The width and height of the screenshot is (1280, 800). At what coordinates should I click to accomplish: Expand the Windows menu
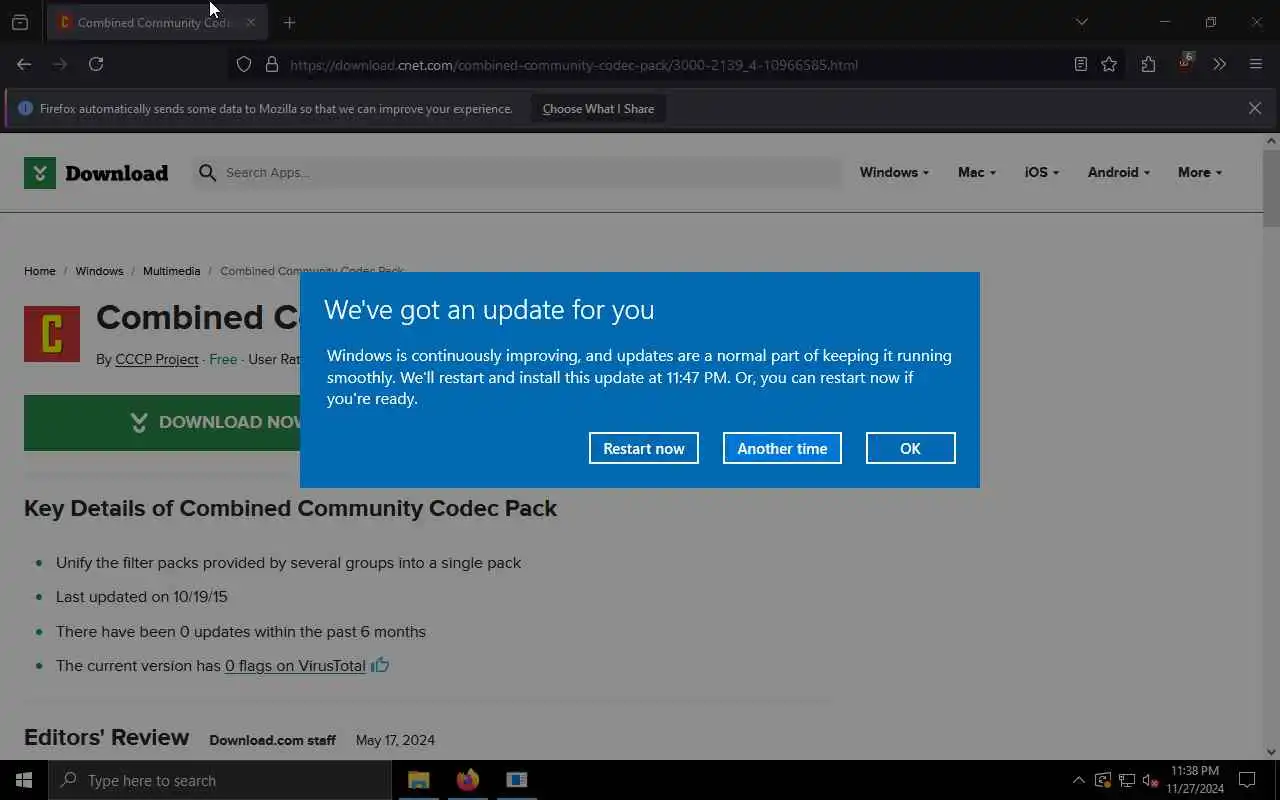tap(894, 172)
